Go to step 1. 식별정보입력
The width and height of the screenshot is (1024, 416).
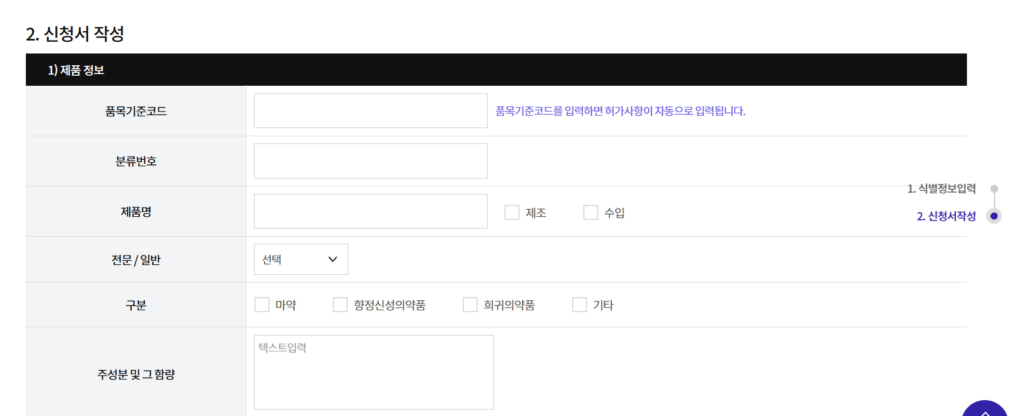click(941, 188)
